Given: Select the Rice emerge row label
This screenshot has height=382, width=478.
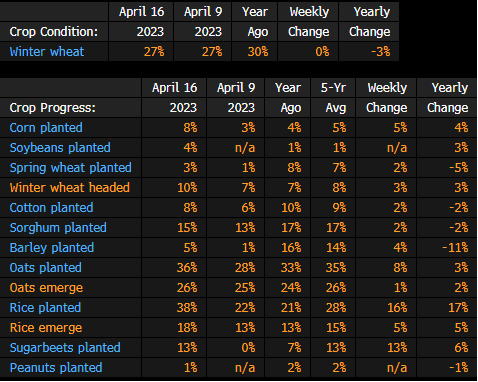Looking at the screenshot, I should (x=46, y=328).
